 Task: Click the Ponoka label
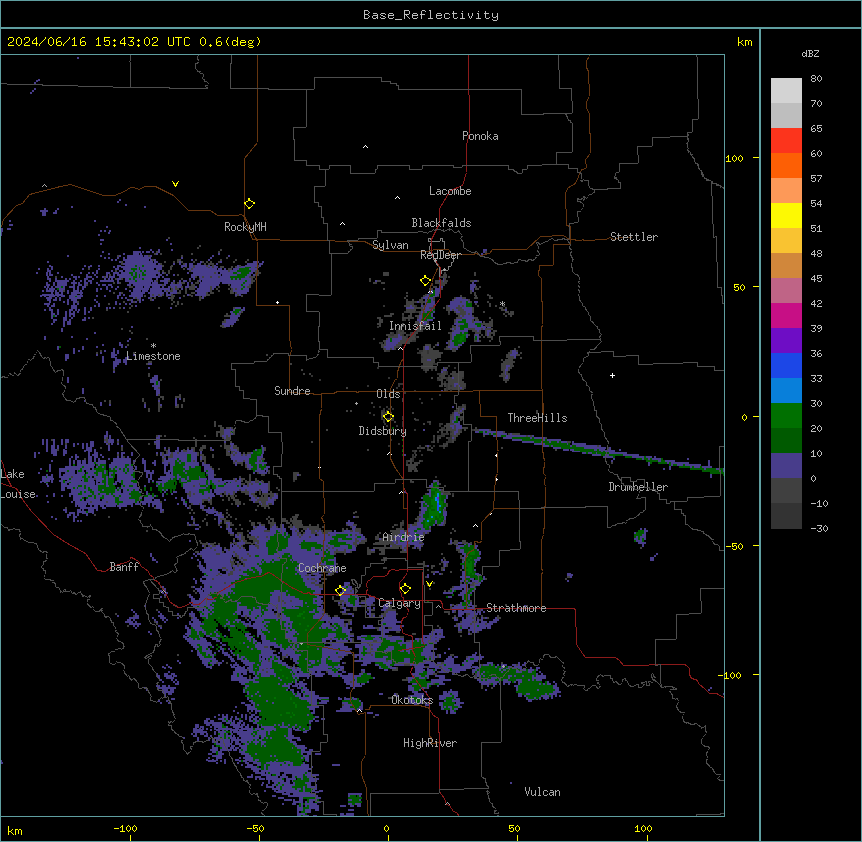[480, 136]
